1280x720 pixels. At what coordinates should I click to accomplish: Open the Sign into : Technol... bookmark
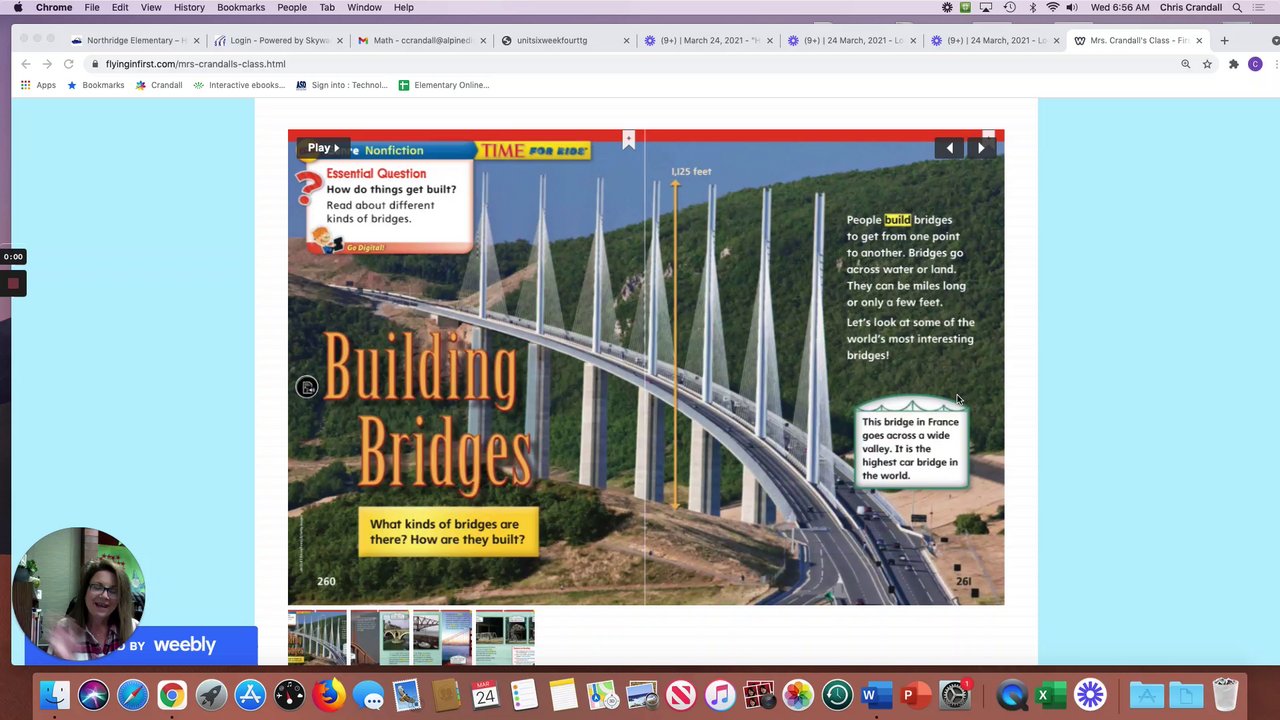341,85
